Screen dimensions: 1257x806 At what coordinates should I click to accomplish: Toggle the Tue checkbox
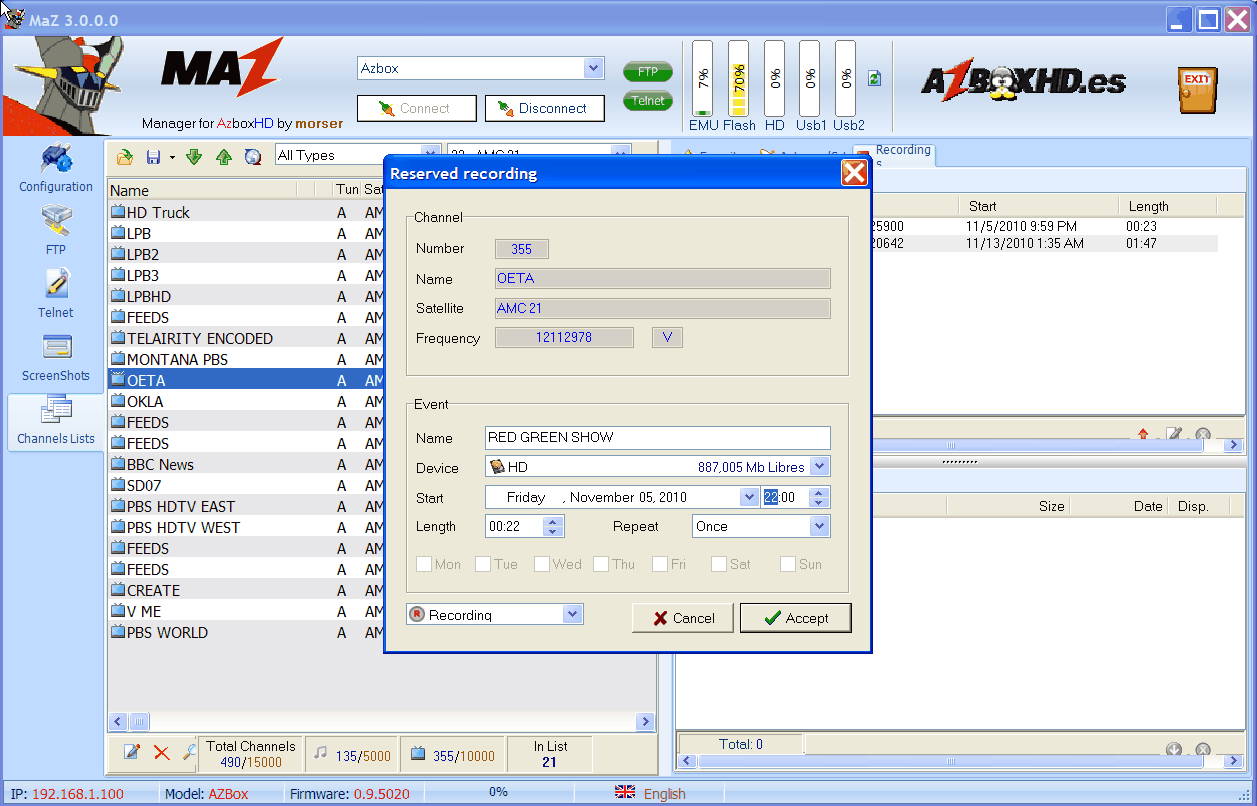[483, 564]
